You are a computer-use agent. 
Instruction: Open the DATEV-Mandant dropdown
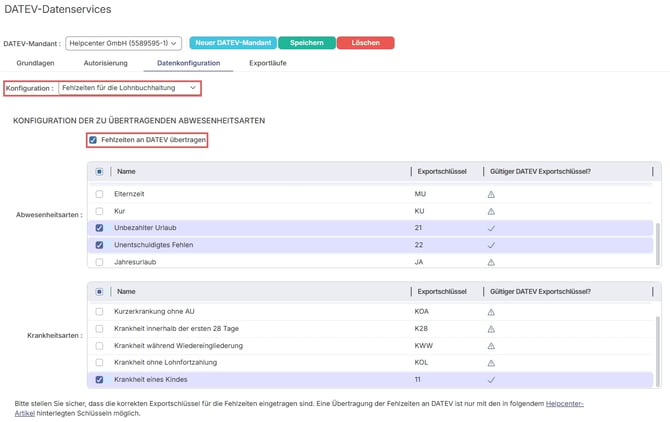pos(124,43)
